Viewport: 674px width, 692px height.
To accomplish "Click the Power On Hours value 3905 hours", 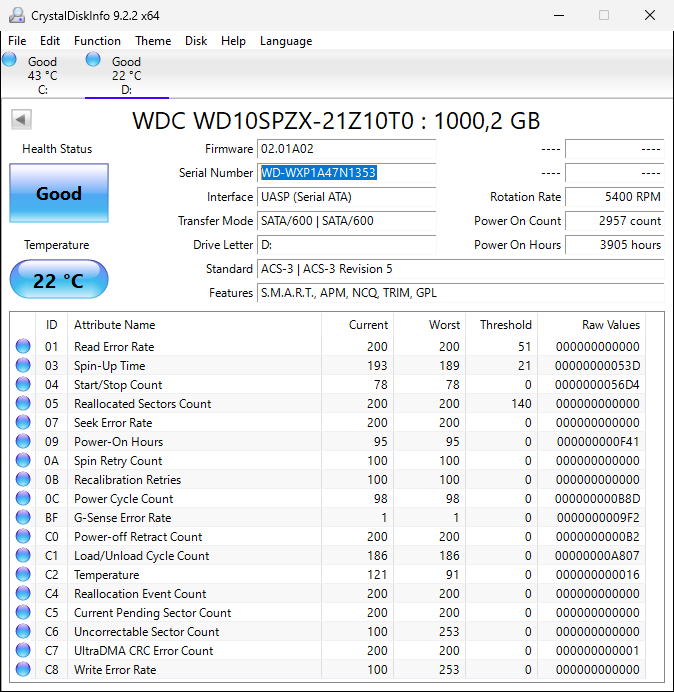I will coord(614,245).
